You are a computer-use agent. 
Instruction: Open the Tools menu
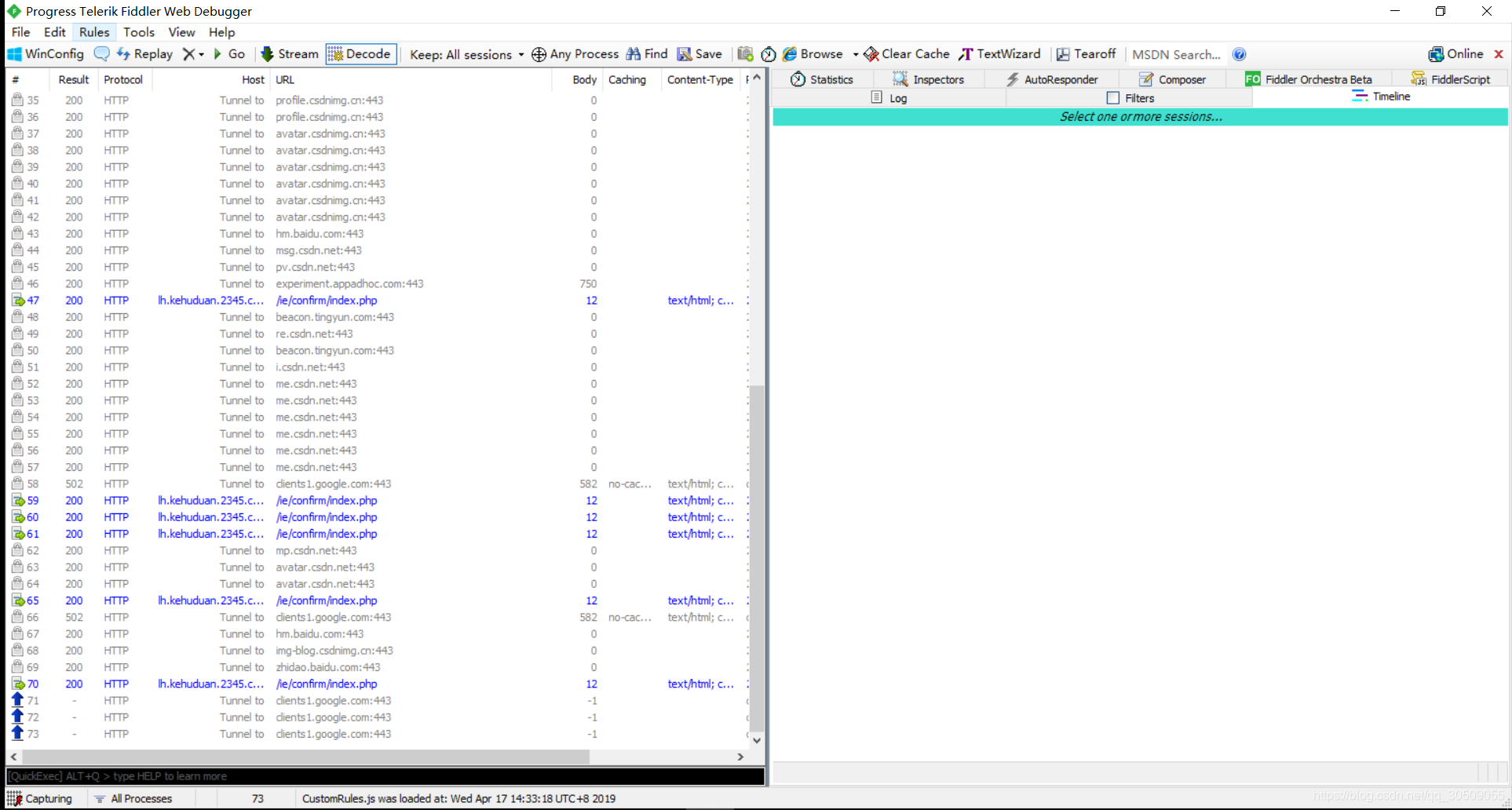tap(139, 32)
